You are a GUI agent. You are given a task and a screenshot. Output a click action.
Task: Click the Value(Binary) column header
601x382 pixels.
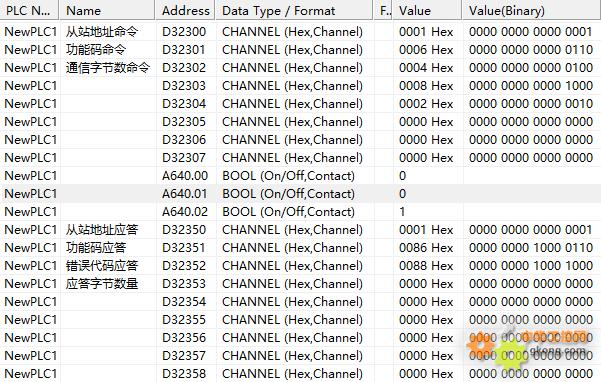click(x=531, y=10)
